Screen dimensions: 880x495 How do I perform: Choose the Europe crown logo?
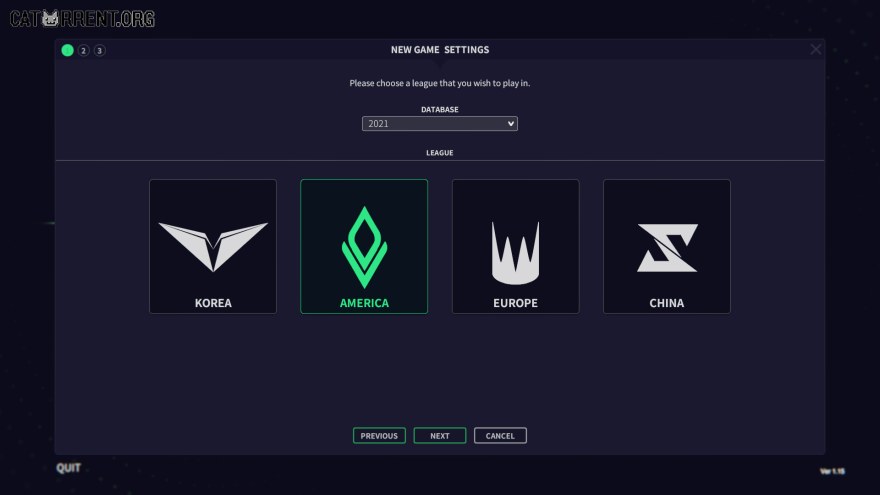(x=515, y=253)
